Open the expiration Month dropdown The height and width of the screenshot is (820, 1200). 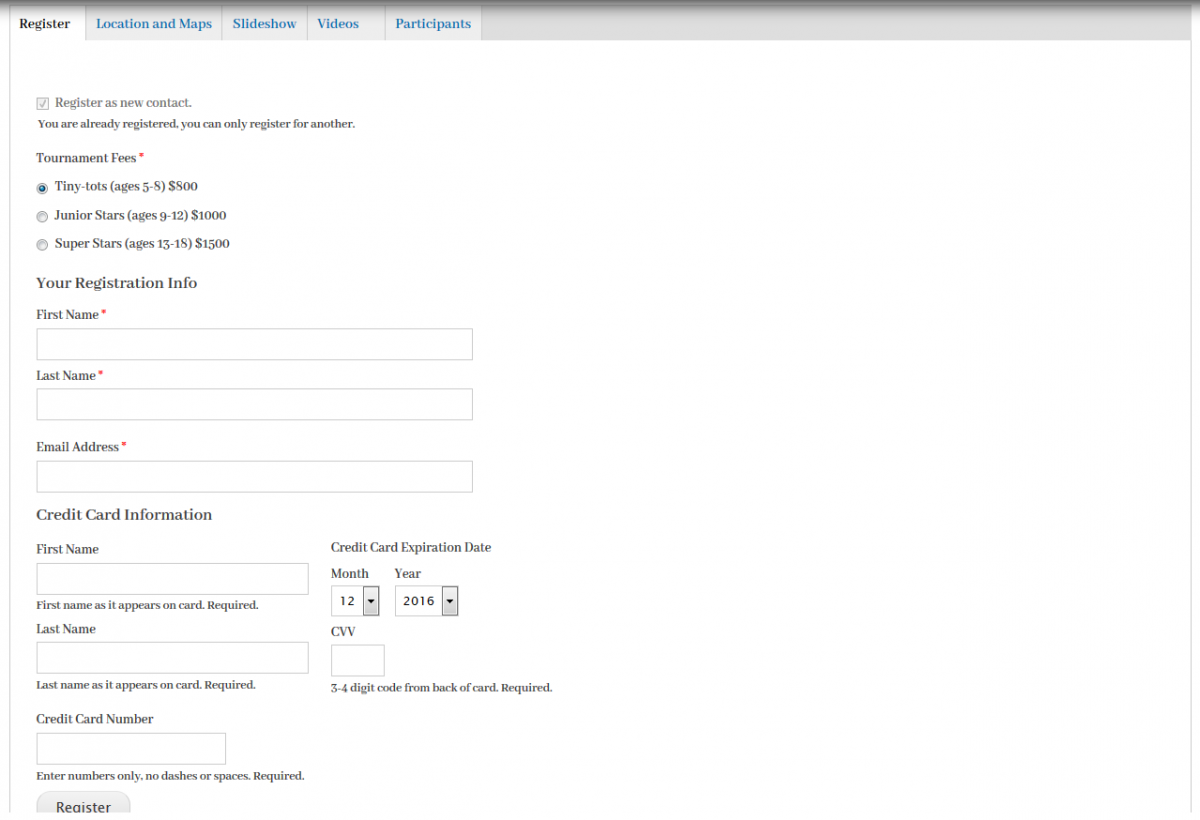(355, 600)
